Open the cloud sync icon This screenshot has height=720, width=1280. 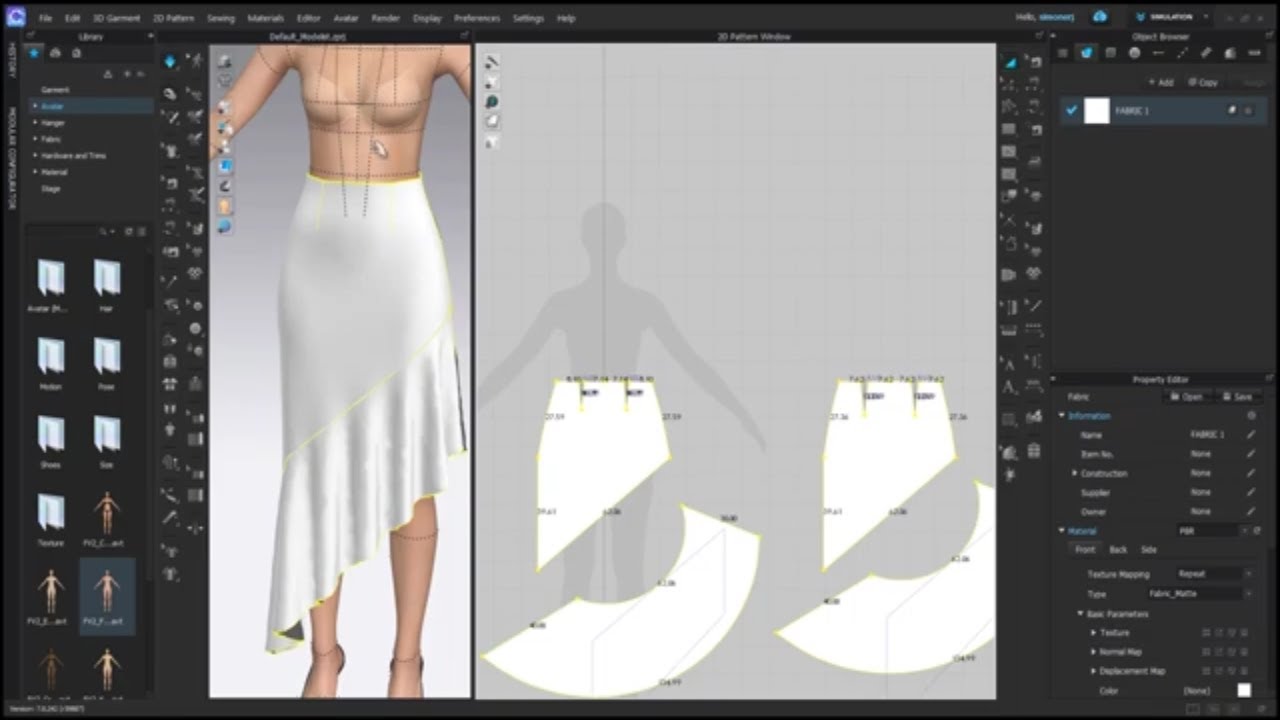1100,17
